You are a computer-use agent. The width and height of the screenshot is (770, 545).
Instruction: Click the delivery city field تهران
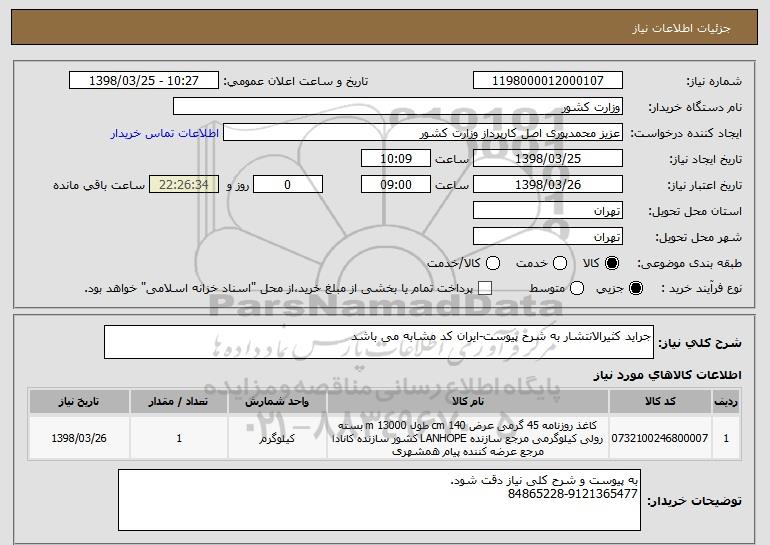coord(548,237)
